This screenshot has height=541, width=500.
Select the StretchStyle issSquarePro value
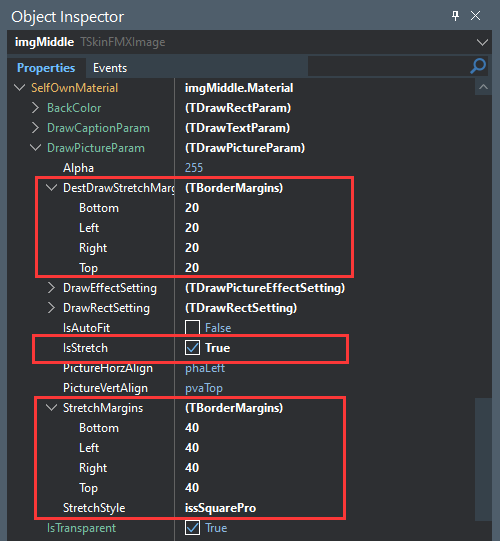click(220, 508)
